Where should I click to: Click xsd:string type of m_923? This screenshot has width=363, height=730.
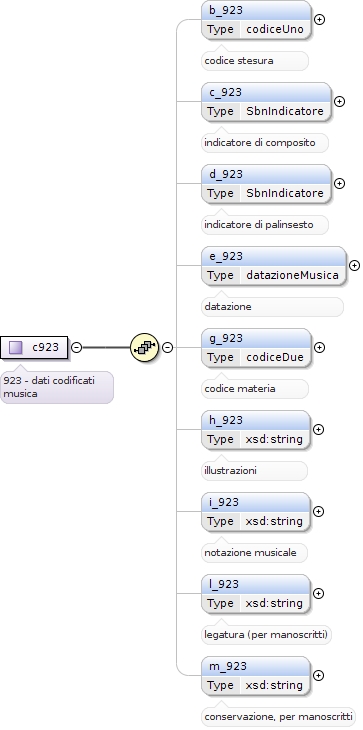coord(274,685)
